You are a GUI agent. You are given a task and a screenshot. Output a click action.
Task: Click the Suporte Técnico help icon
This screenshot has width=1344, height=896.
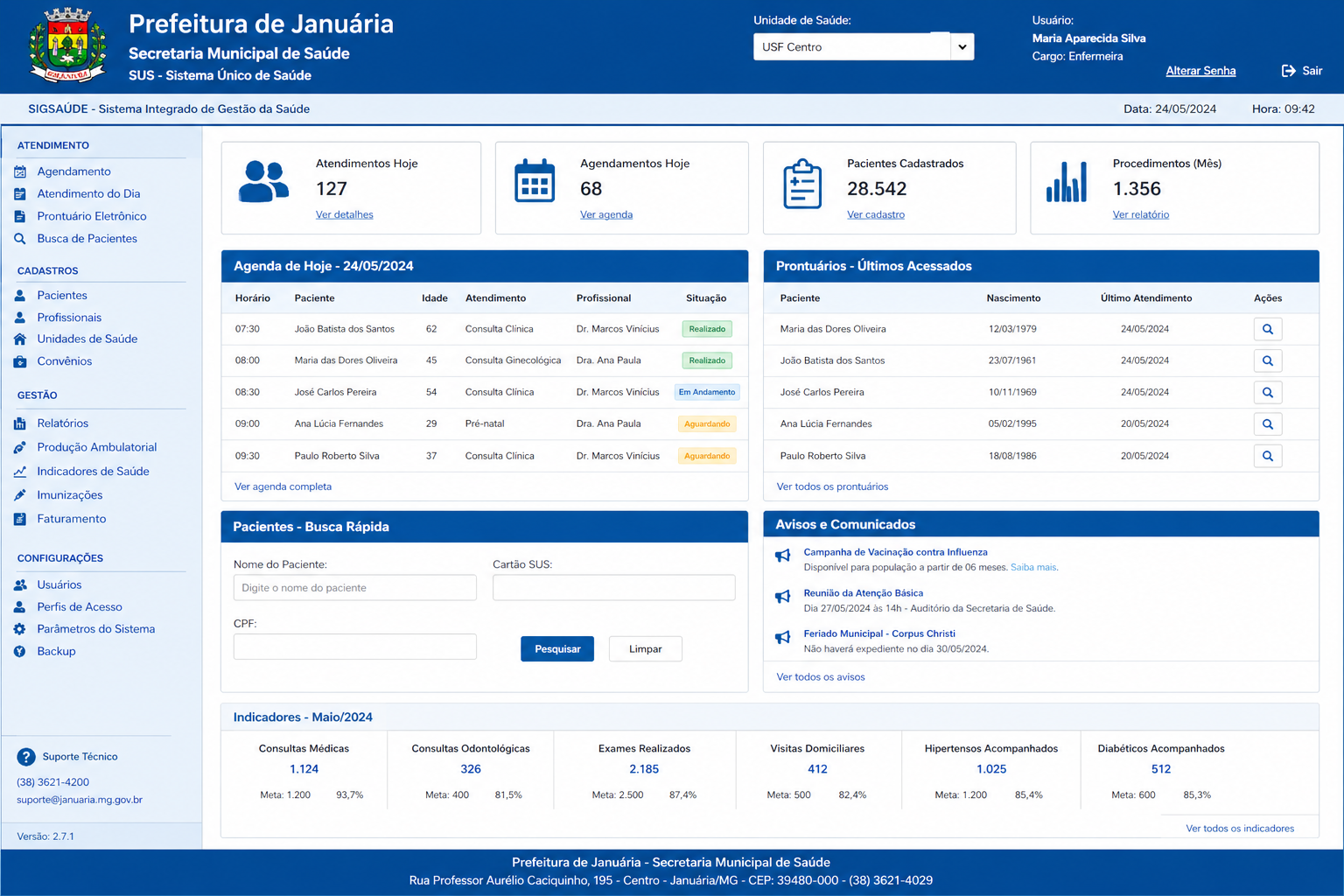pos(26,757)
